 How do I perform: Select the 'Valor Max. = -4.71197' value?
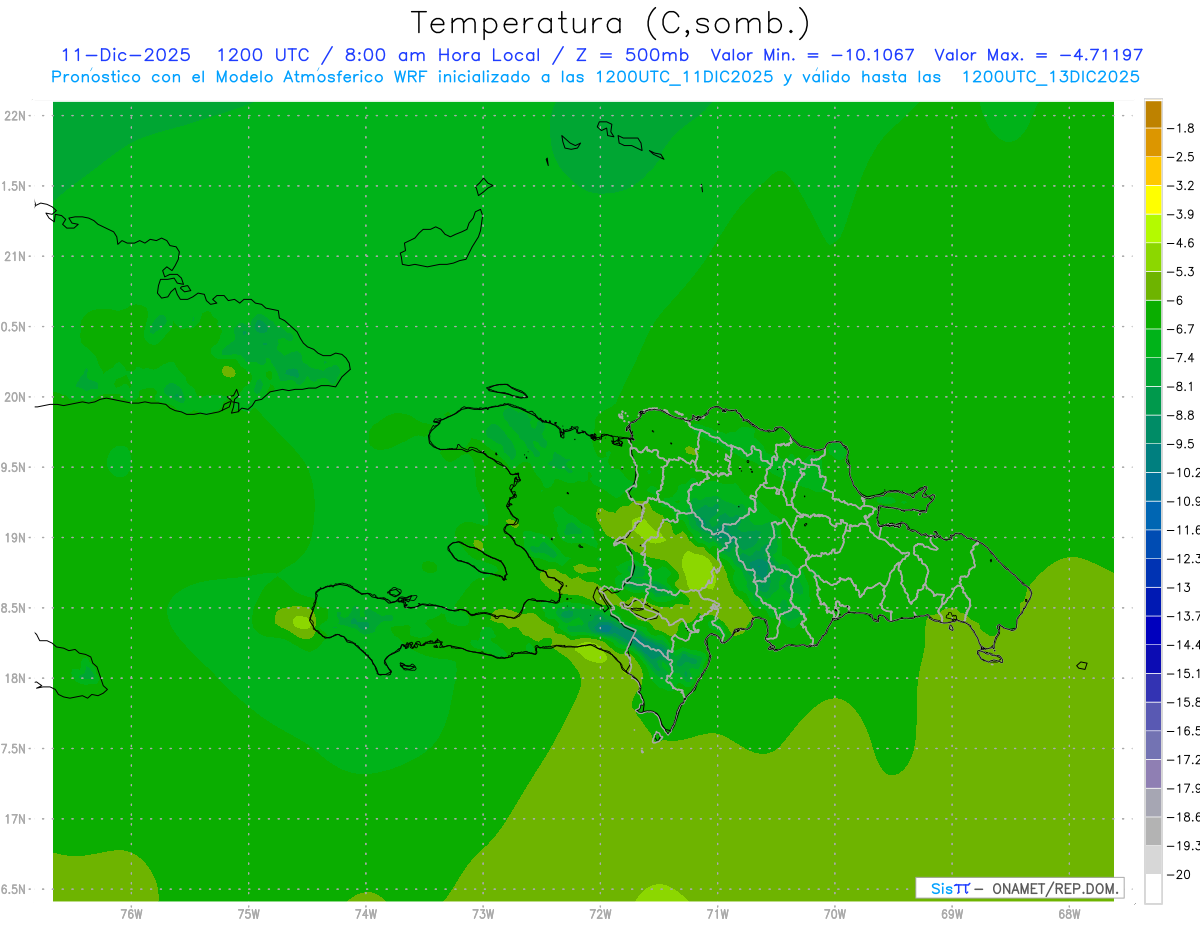pyautogui.click(x=1038, y=55)
